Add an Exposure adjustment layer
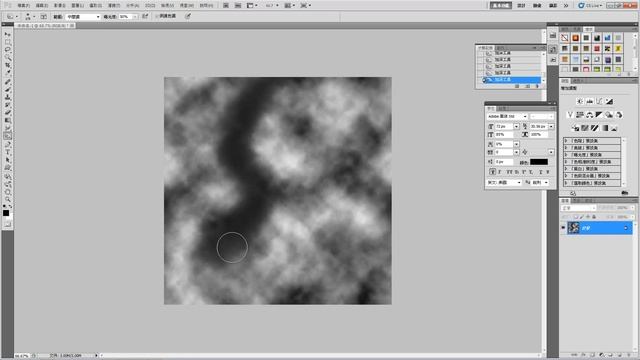This screenshot has height=360, width=640. [x=609, y=101]
